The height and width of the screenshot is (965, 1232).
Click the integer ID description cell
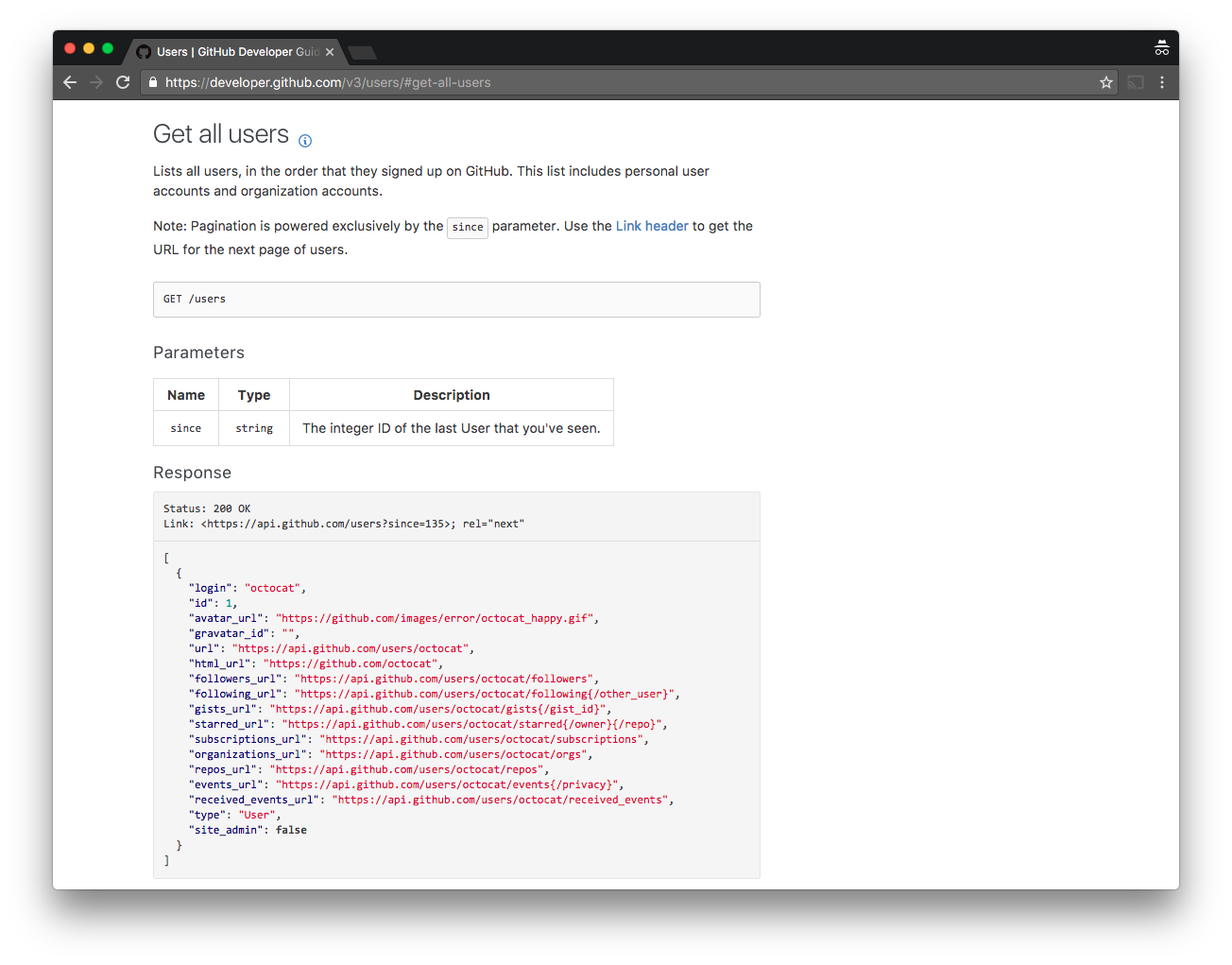[452, 428]
